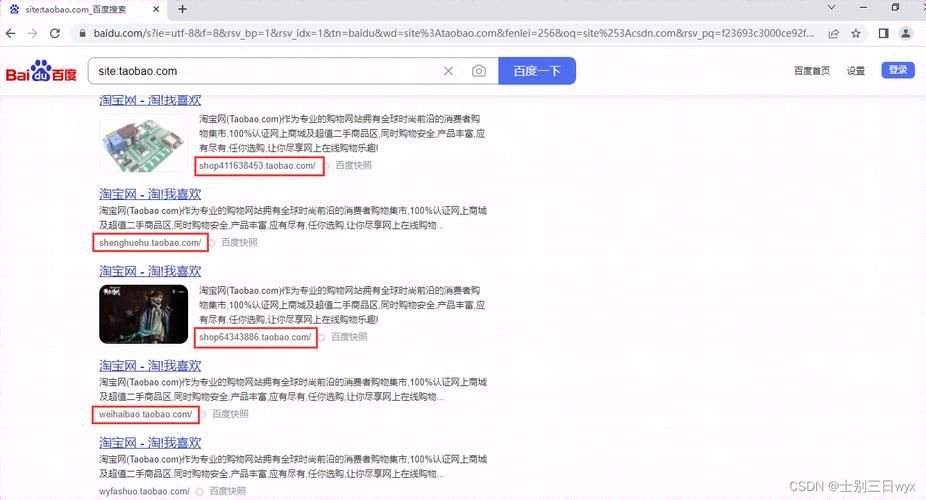Click the Baidu logo
Image resolution: width=926 pixels, height=500 pixels.
point(41,72)
